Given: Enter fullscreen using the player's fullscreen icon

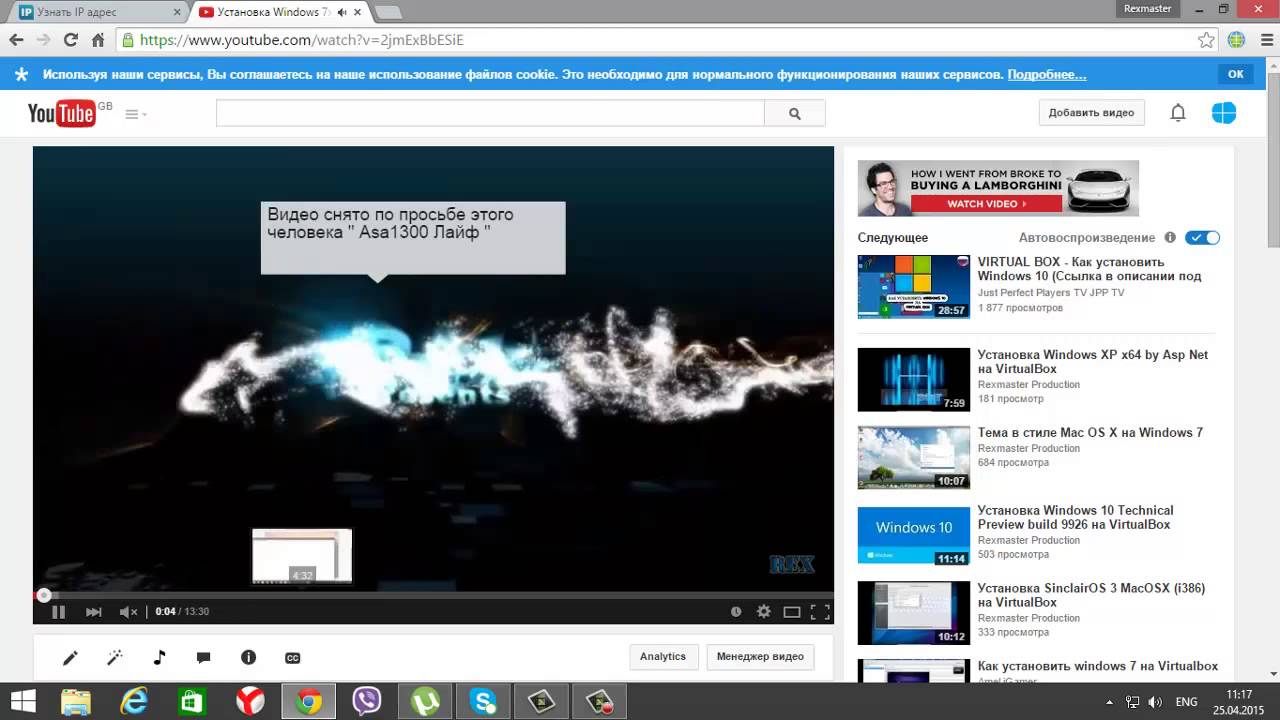Looking at the screenshot, I should [820, 612].
